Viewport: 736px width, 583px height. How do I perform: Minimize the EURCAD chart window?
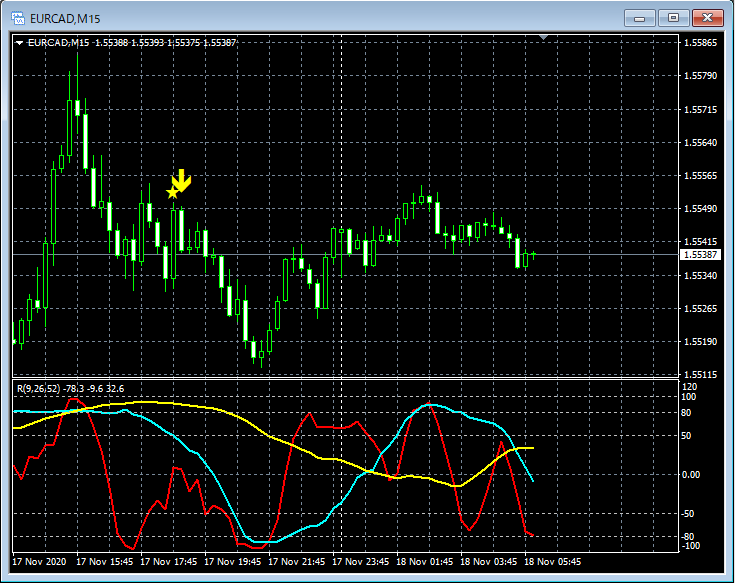639,18
